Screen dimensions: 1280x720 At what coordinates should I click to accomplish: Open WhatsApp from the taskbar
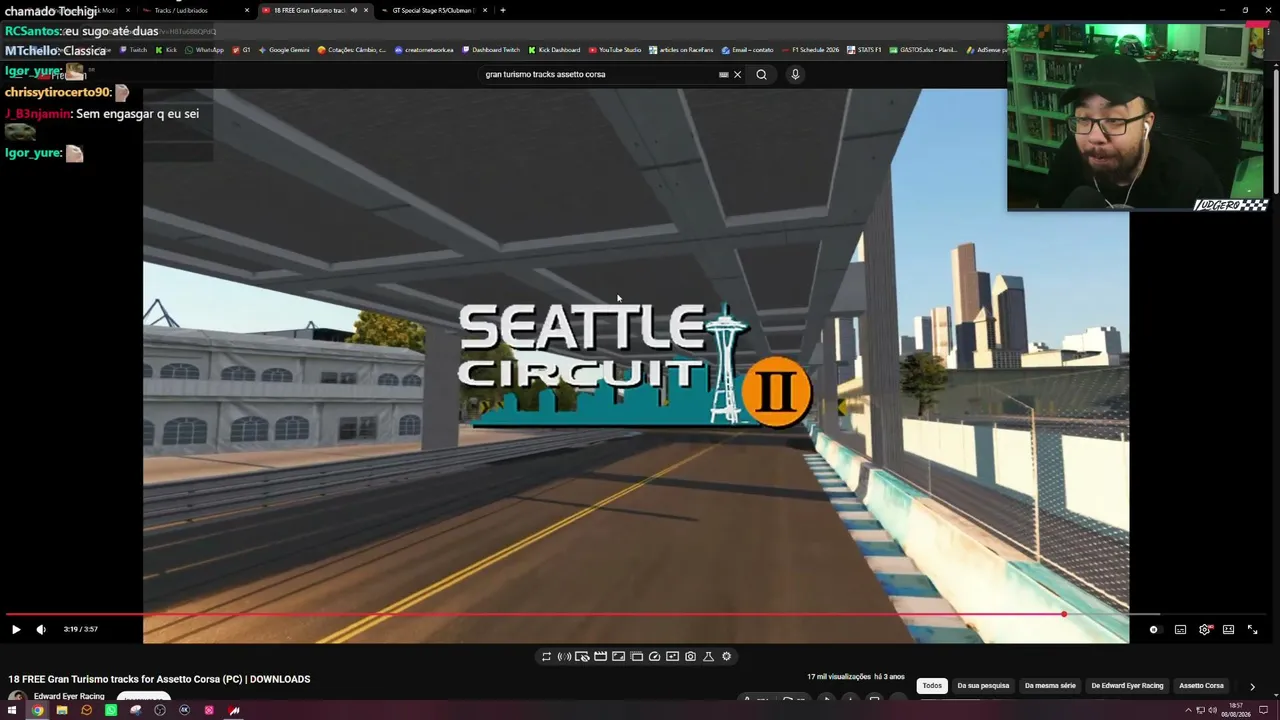click(x=111, y=711)
